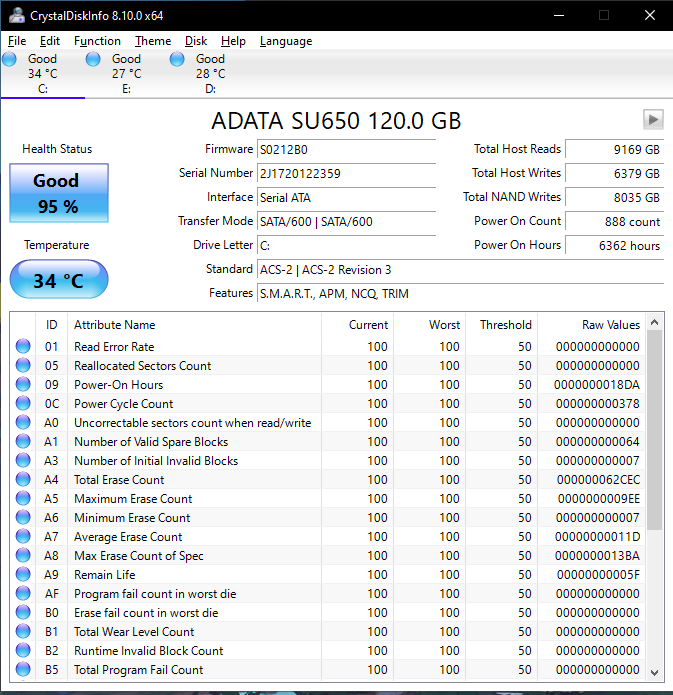This screenshot has width=673, height=695.
Task: Click Power On Hours value 6362 hours
Action: [x=614, y=245]
